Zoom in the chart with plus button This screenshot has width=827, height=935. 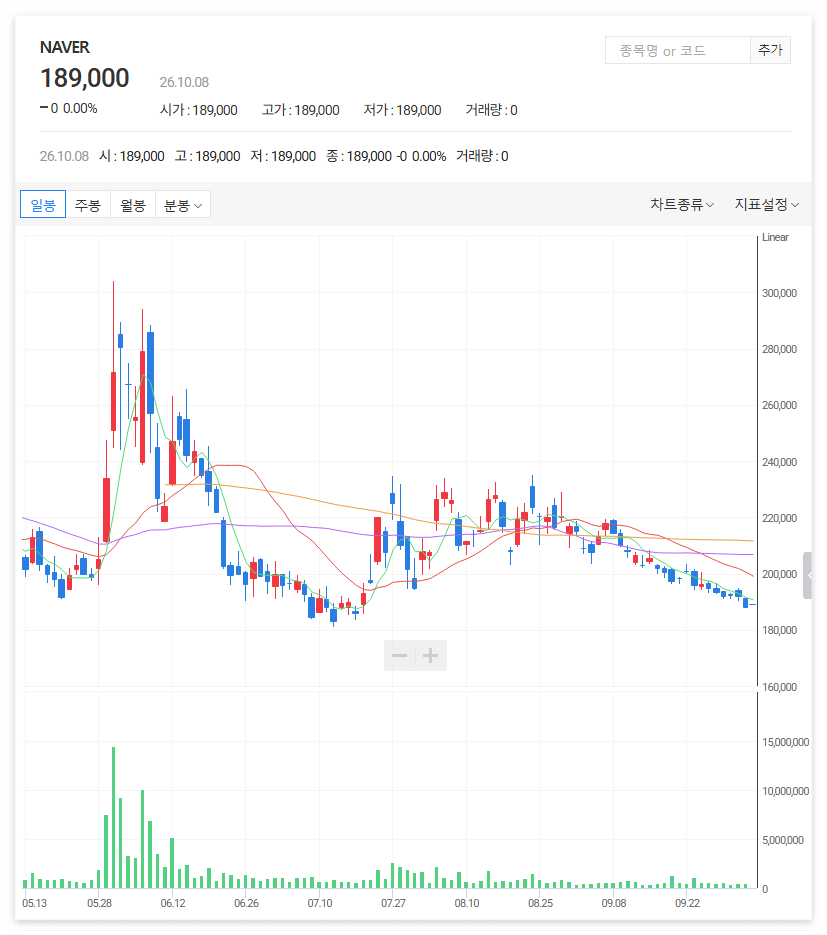pos(430,656)
